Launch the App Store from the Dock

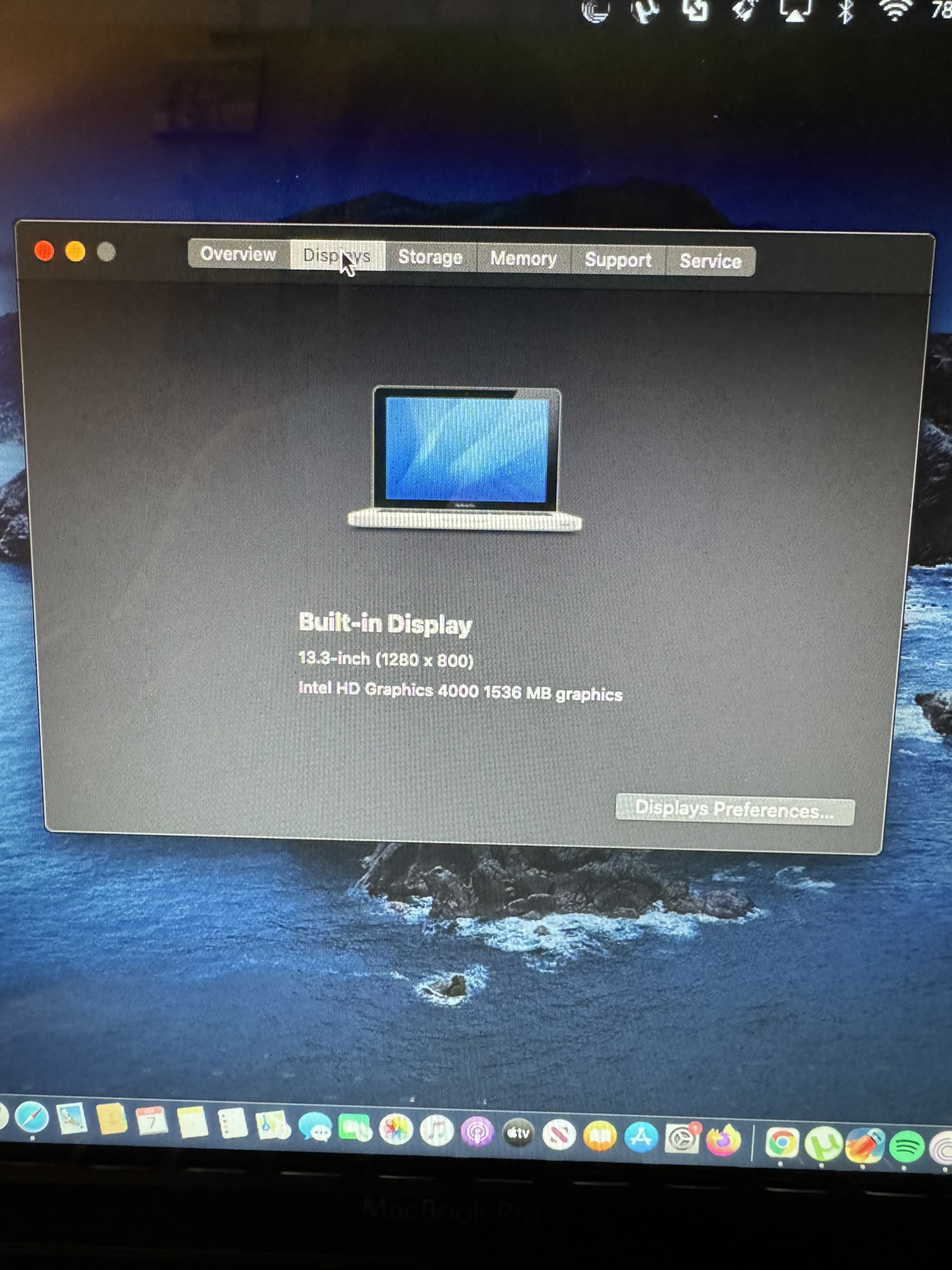pyautogui.click(x=641, y=1138)
